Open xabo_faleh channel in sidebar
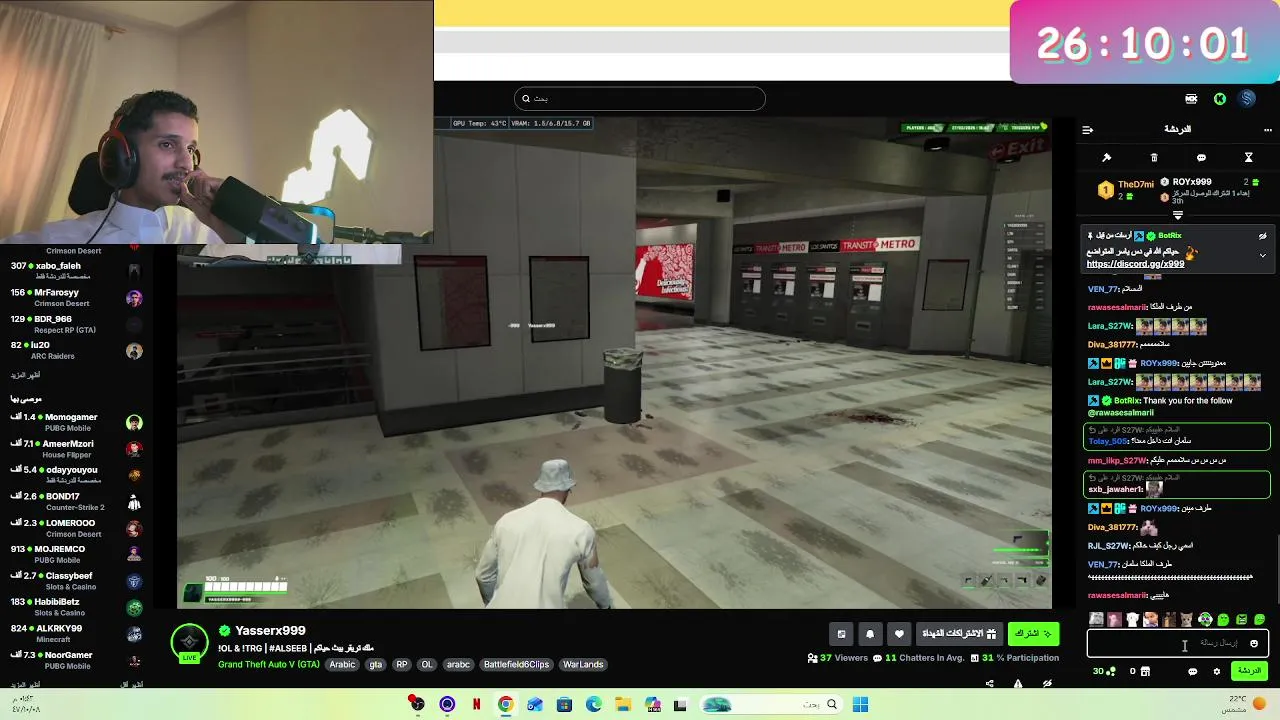1280x720 pixels. [x=76, y=271]
